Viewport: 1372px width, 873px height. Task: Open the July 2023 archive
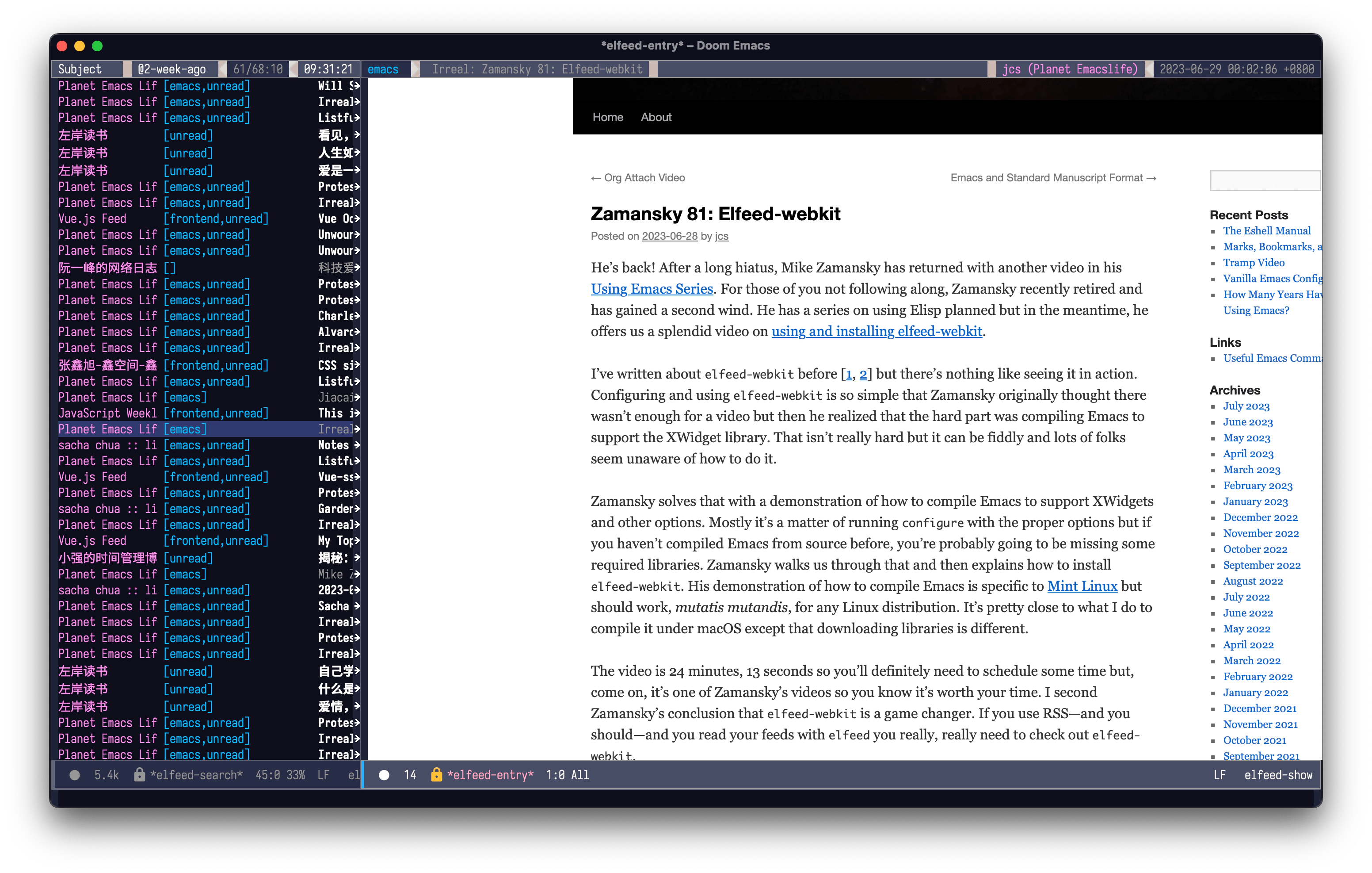pyautogui.click(x=1246, y=406)
